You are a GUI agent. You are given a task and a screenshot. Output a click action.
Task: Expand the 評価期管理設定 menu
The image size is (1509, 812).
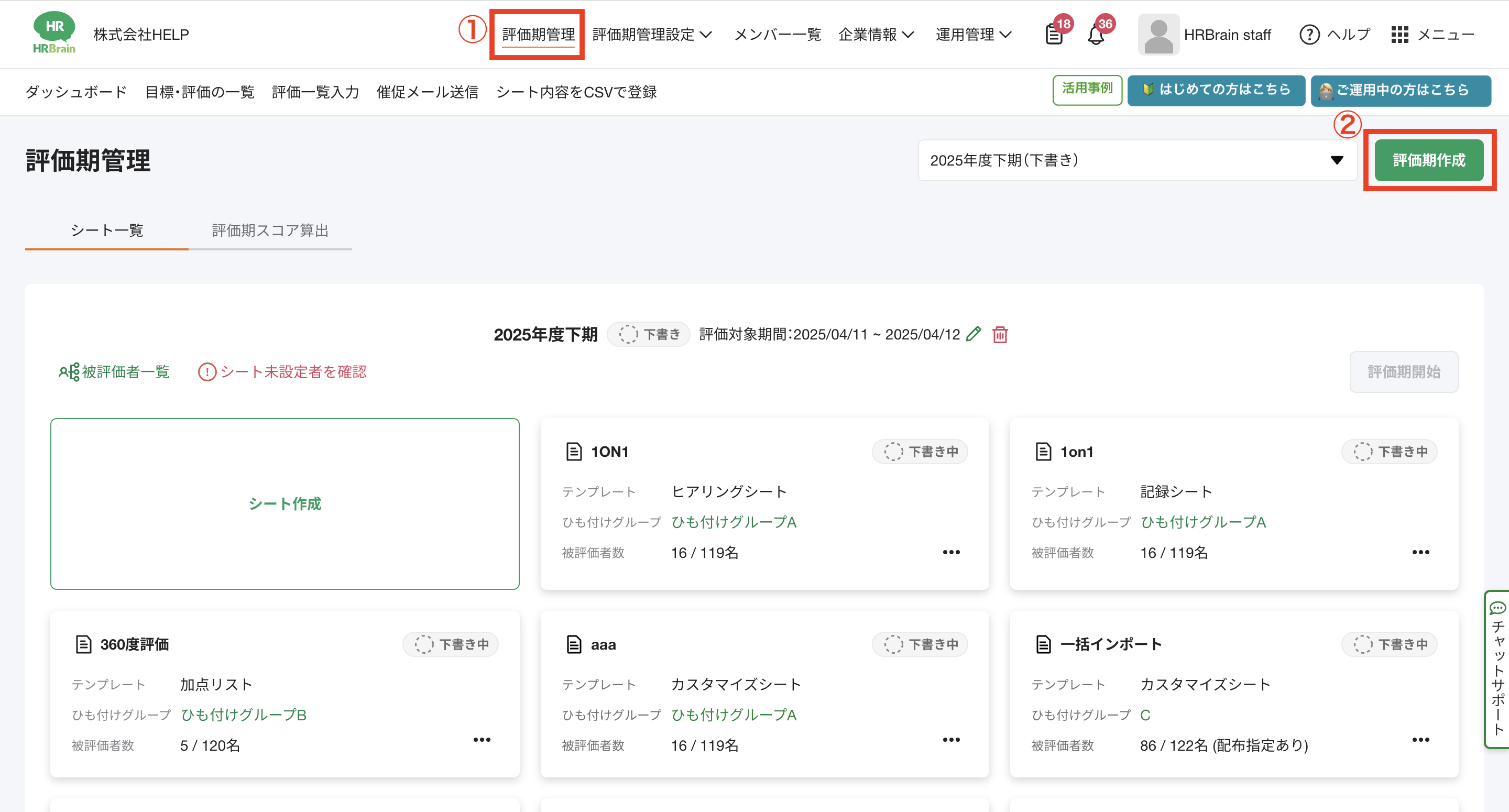click(x=651, y=35)
